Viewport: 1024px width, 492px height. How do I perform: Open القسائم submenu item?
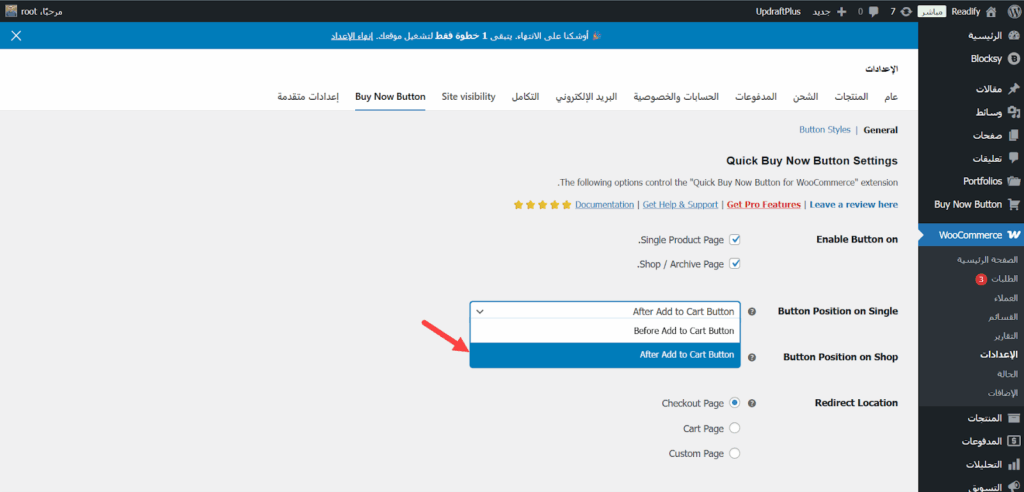click(1004, 317)
